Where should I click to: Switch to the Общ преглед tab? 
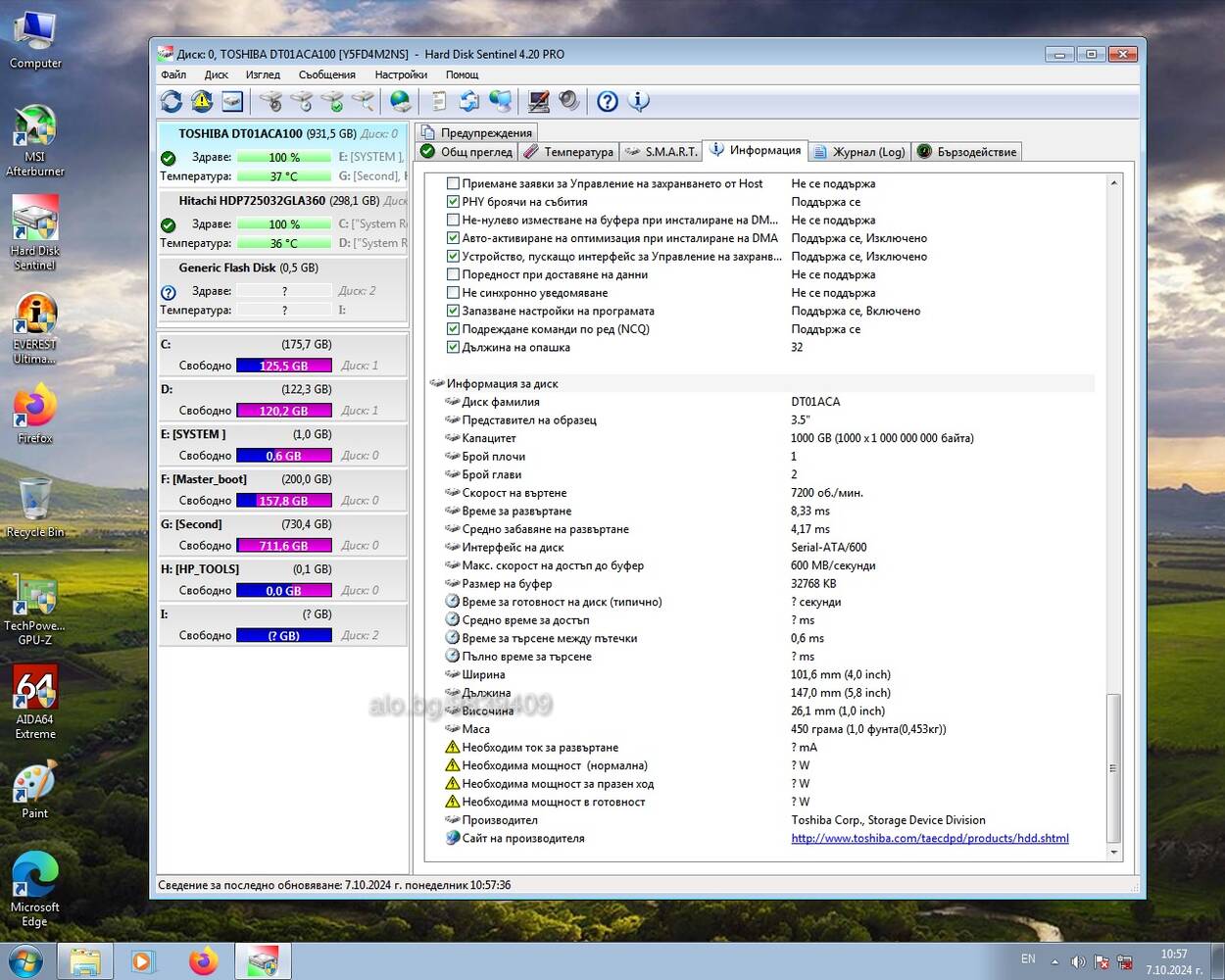pos(466,152)
